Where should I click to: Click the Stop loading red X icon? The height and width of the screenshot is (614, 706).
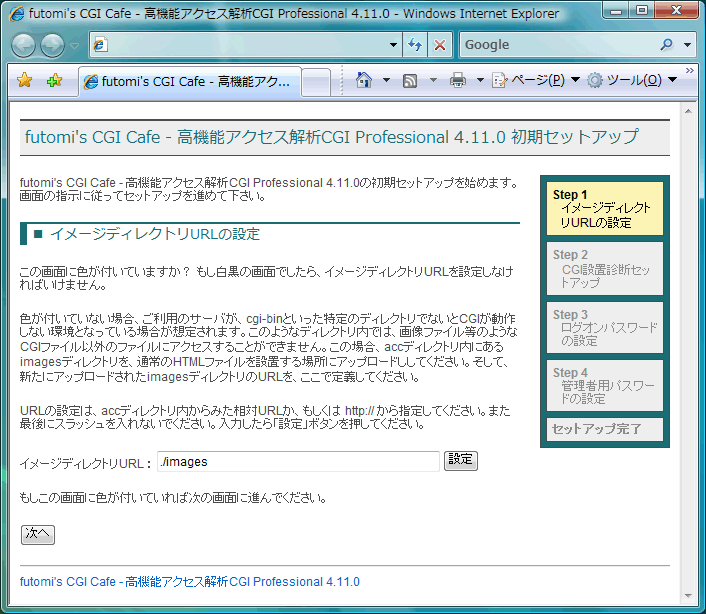pos(439,45)
